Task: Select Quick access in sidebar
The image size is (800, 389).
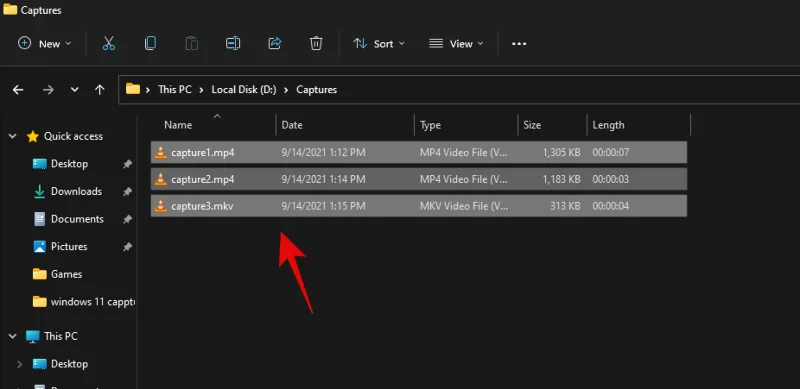Action: 73,136
